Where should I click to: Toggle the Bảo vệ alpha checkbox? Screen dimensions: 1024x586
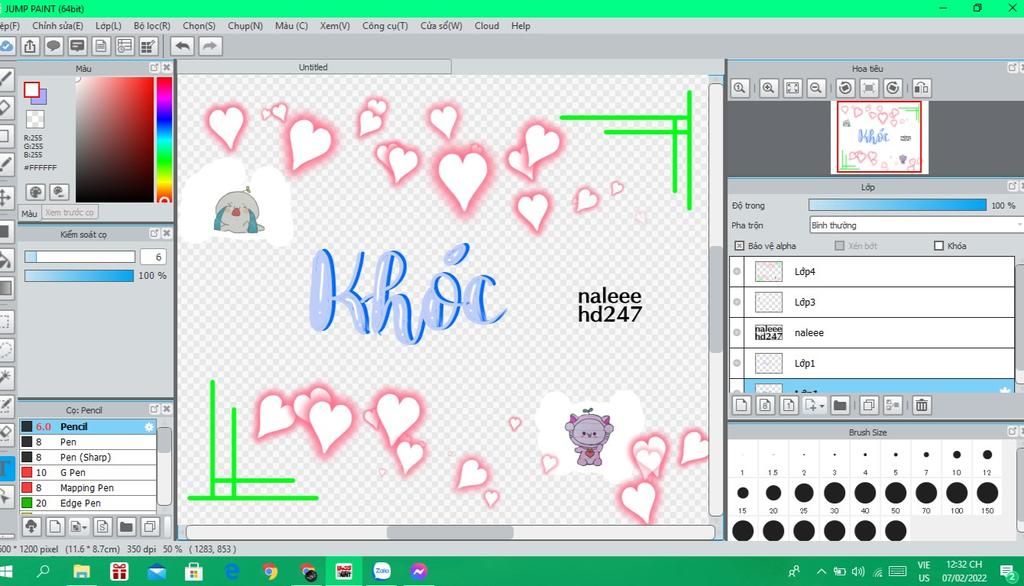pos(739,246)
